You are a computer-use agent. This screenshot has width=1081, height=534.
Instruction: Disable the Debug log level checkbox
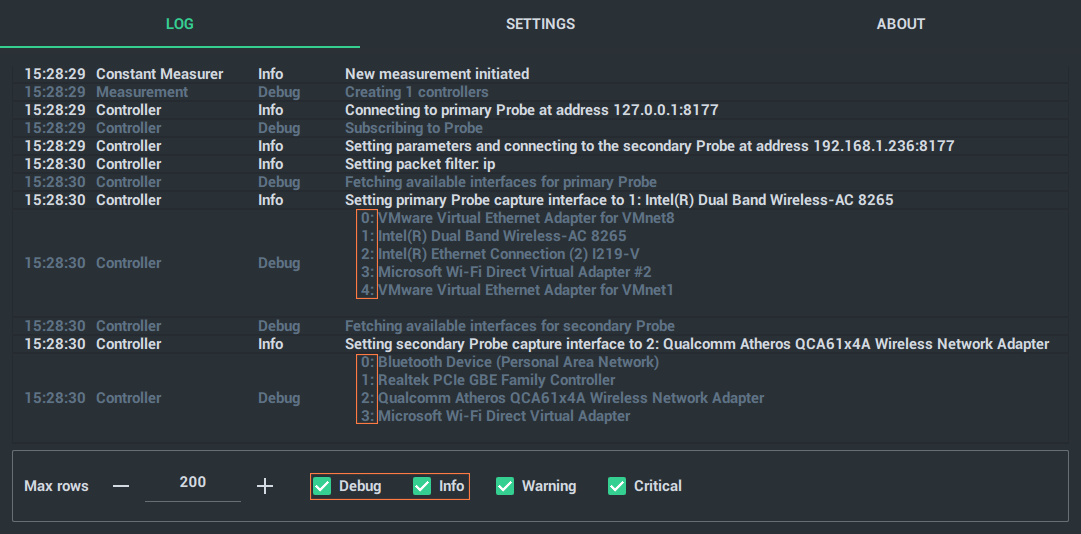click(322, 486)
